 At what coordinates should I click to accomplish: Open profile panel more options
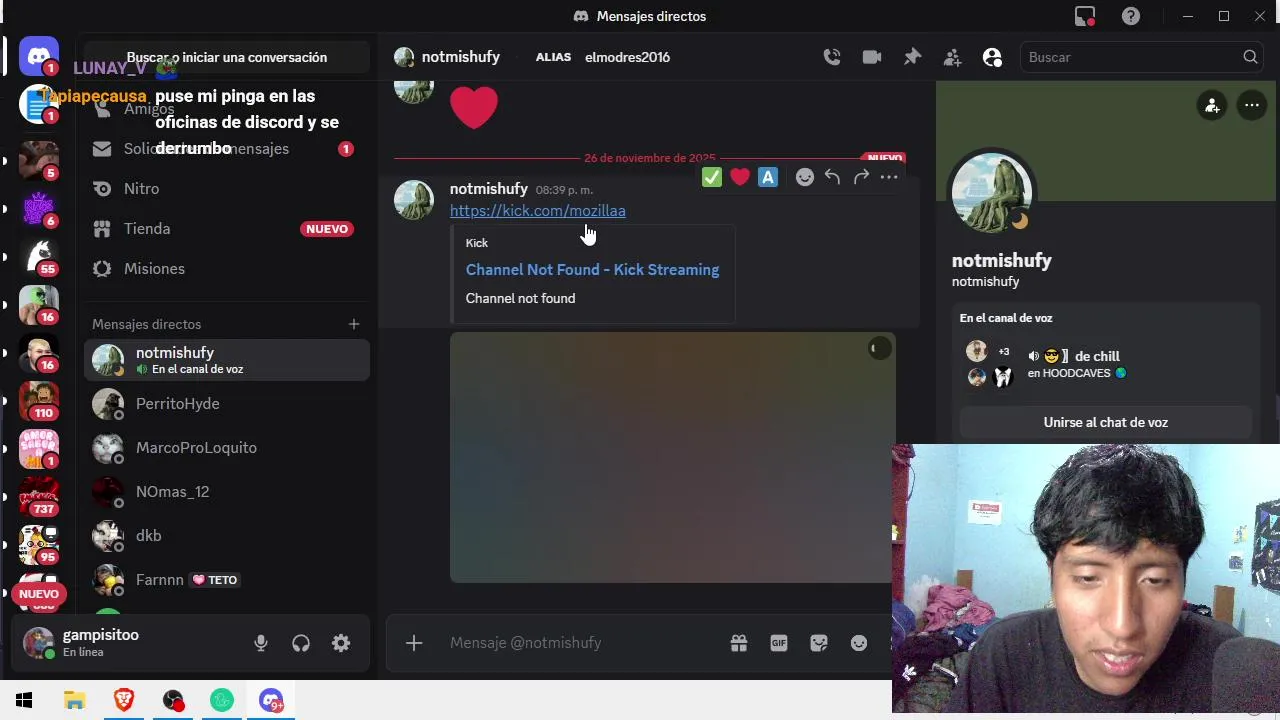[x=1252, y=105]
